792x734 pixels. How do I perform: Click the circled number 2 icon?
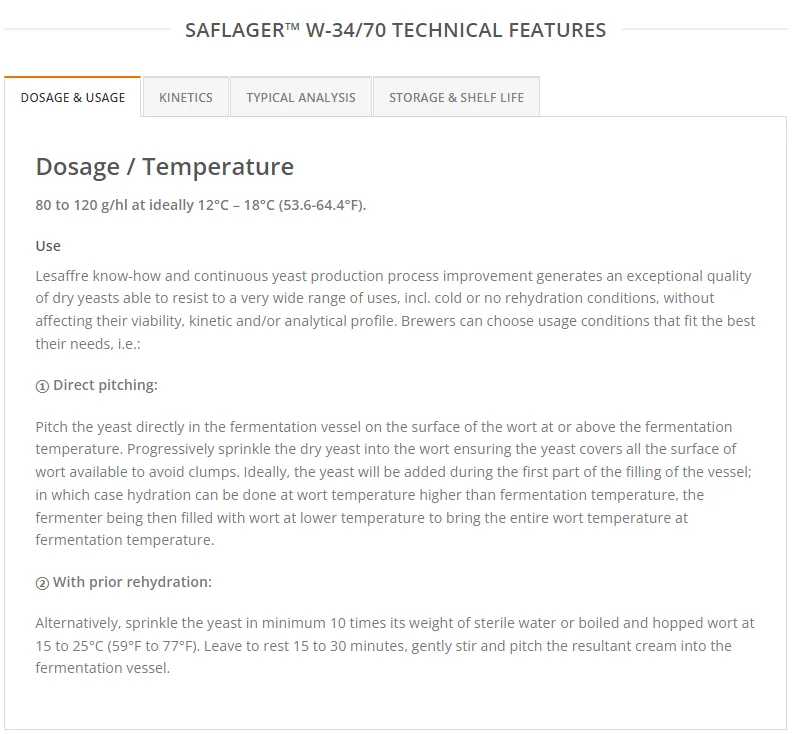pyautogui.click(x=42, y=582)
